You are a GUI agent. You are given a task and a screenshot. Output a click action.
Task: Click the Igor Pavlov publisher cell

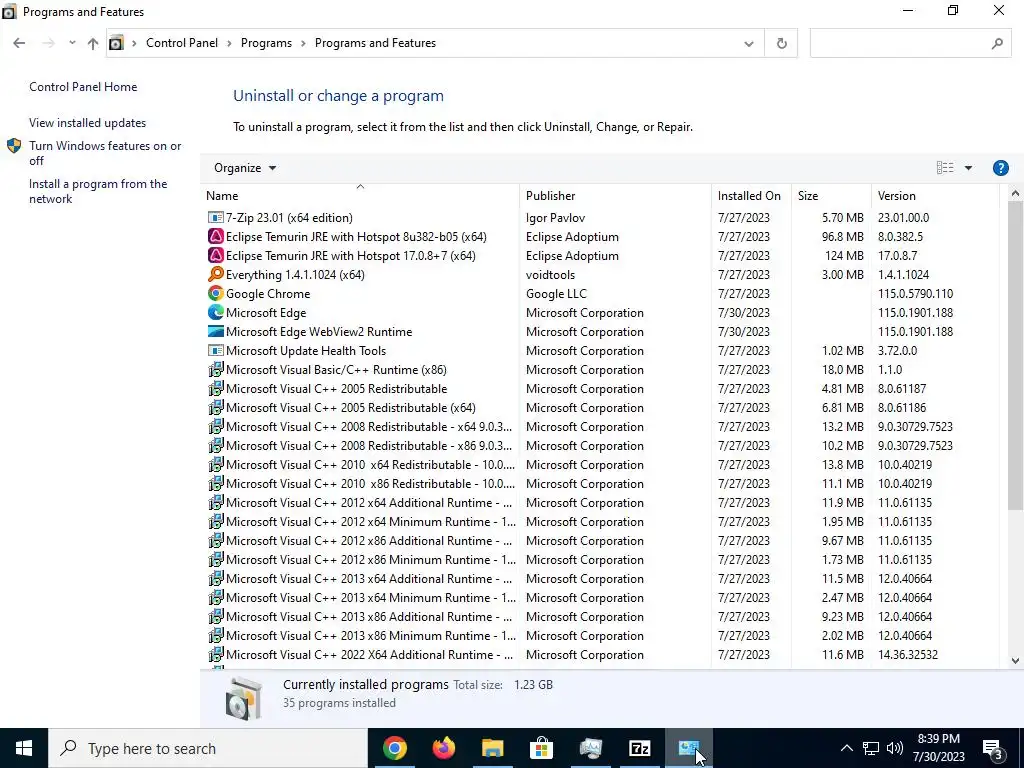(x=555, y=217)
